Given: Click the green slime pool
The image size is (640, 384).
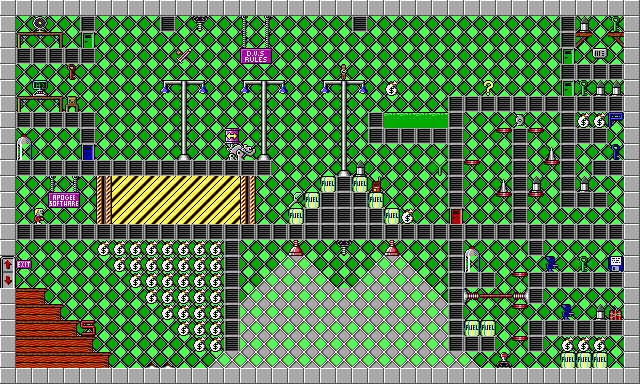Looking at the screenshot, I should [416, 120].
